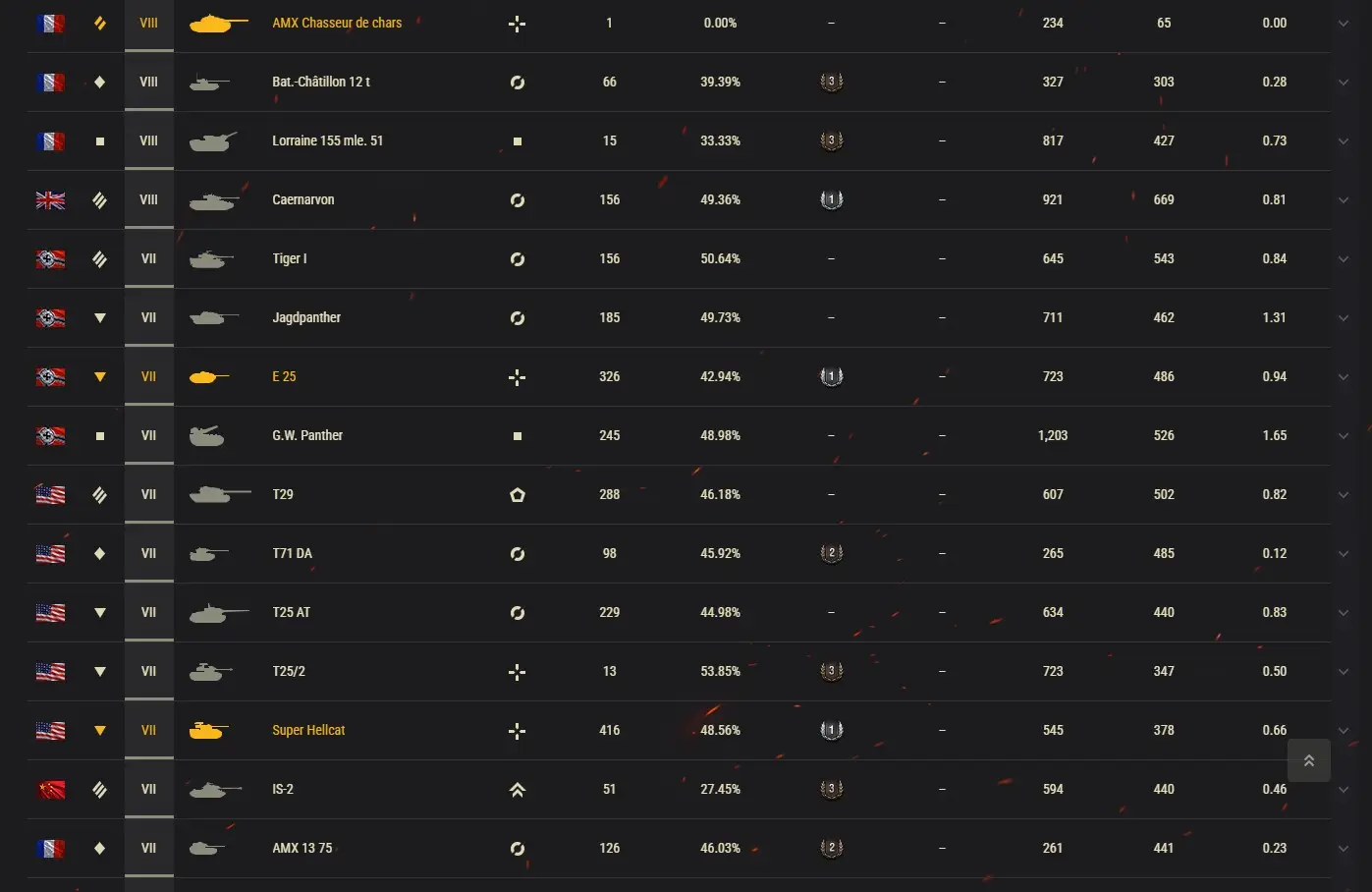Viewport: 1372px width, 892px height.
Task: Click the French flag beside Bat.-Châtillon 12 t
Action: 50,83
